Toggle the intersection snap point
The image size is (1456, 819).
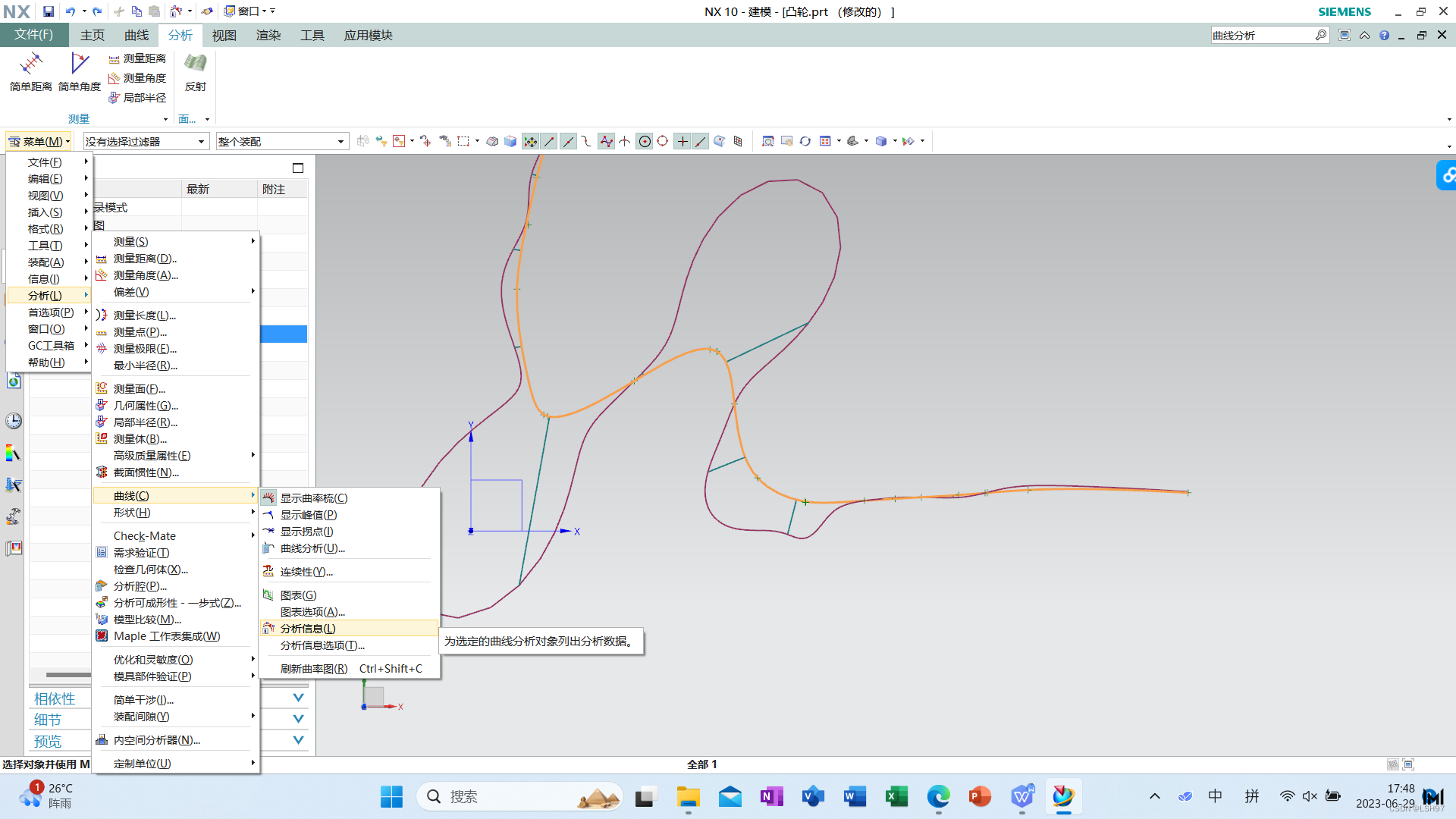click(x=624, y=141)
